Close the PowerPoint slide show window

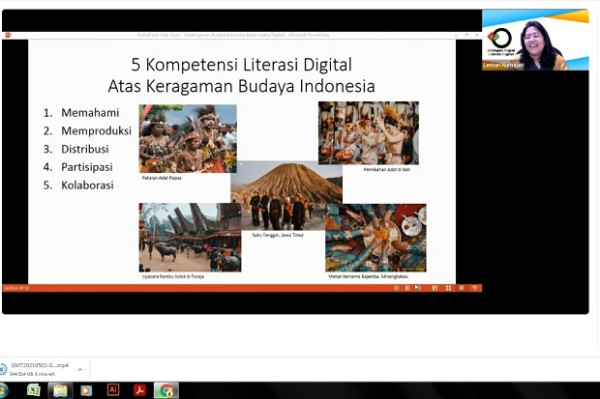tap(476, 35)
